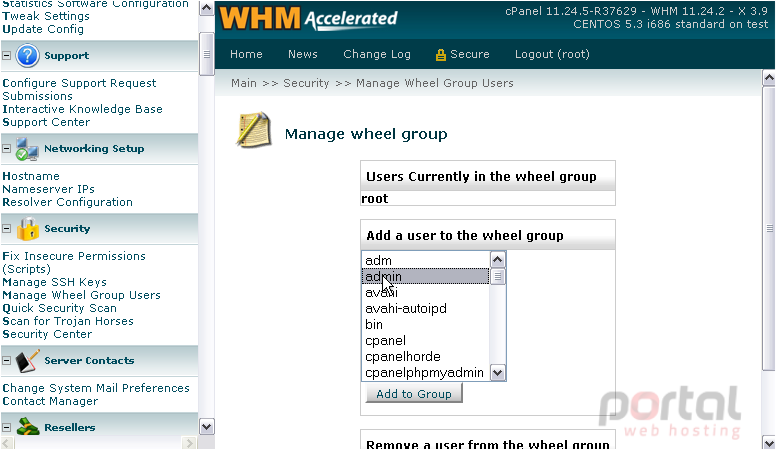Open Resolver Configuration link
Image resolution: width=776 pixels, height=450 pixels.
coord(67,202)
